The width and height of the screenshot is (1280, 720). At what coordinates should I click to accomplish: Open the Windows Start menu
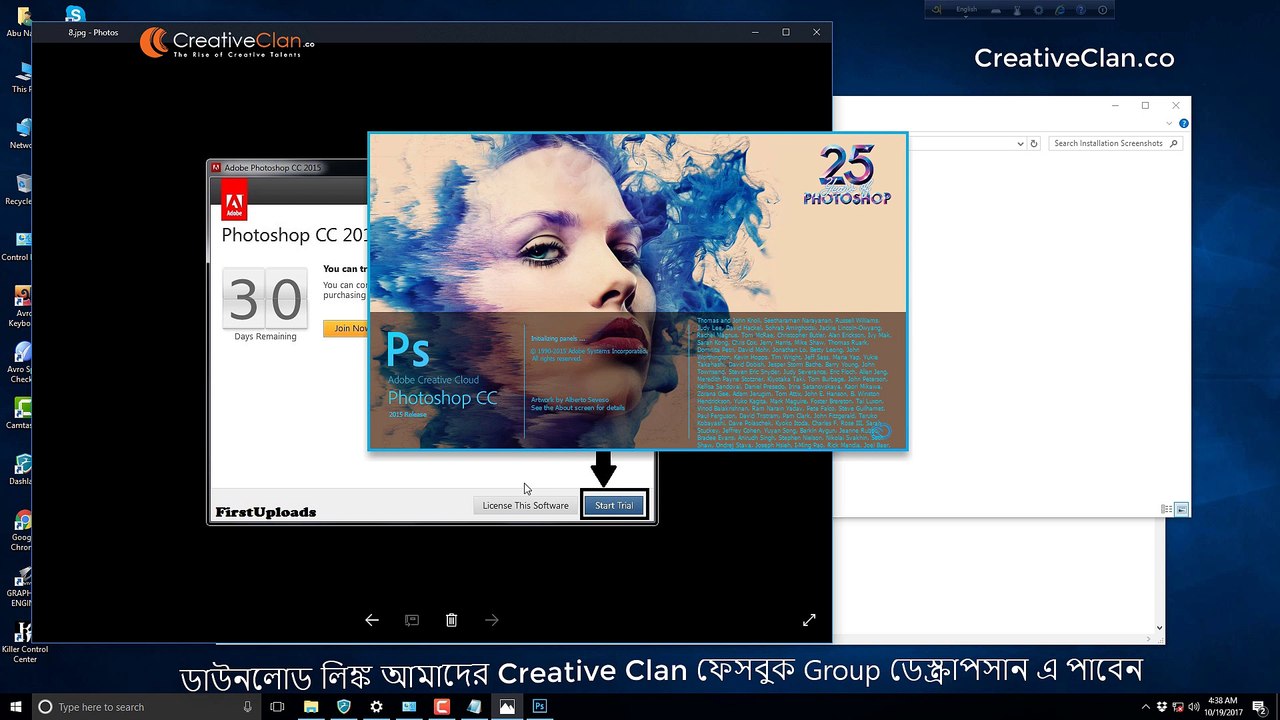[16, 707]
